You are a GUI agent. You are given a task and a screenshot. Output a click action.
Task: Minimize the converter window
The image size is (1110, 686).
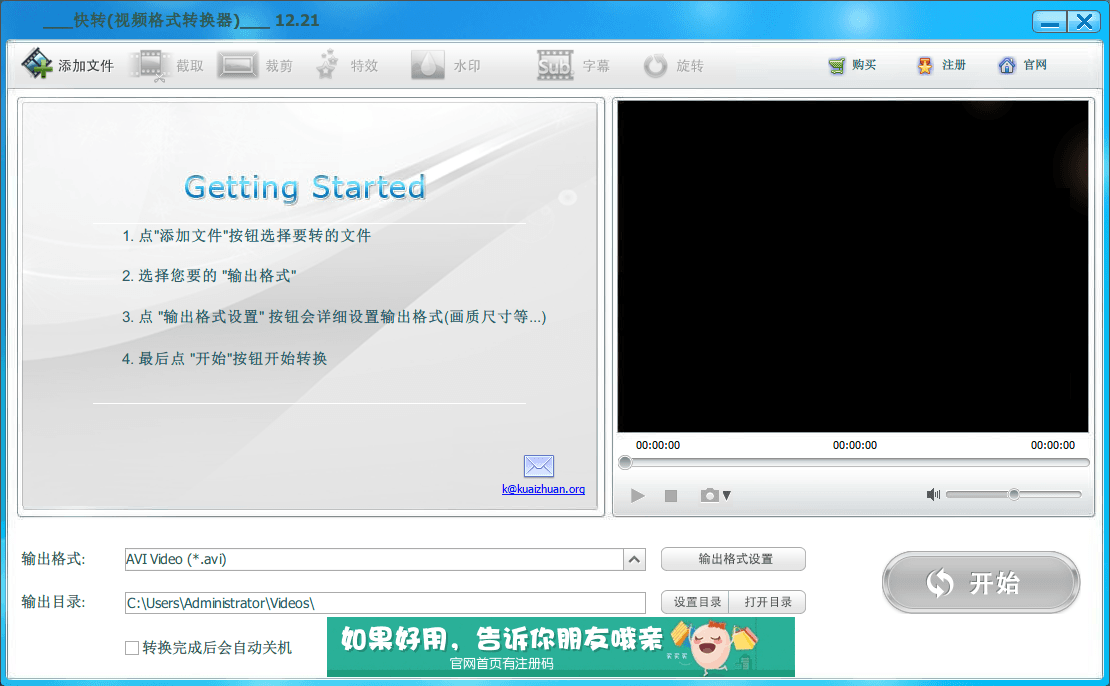[x=1049, y=22]
